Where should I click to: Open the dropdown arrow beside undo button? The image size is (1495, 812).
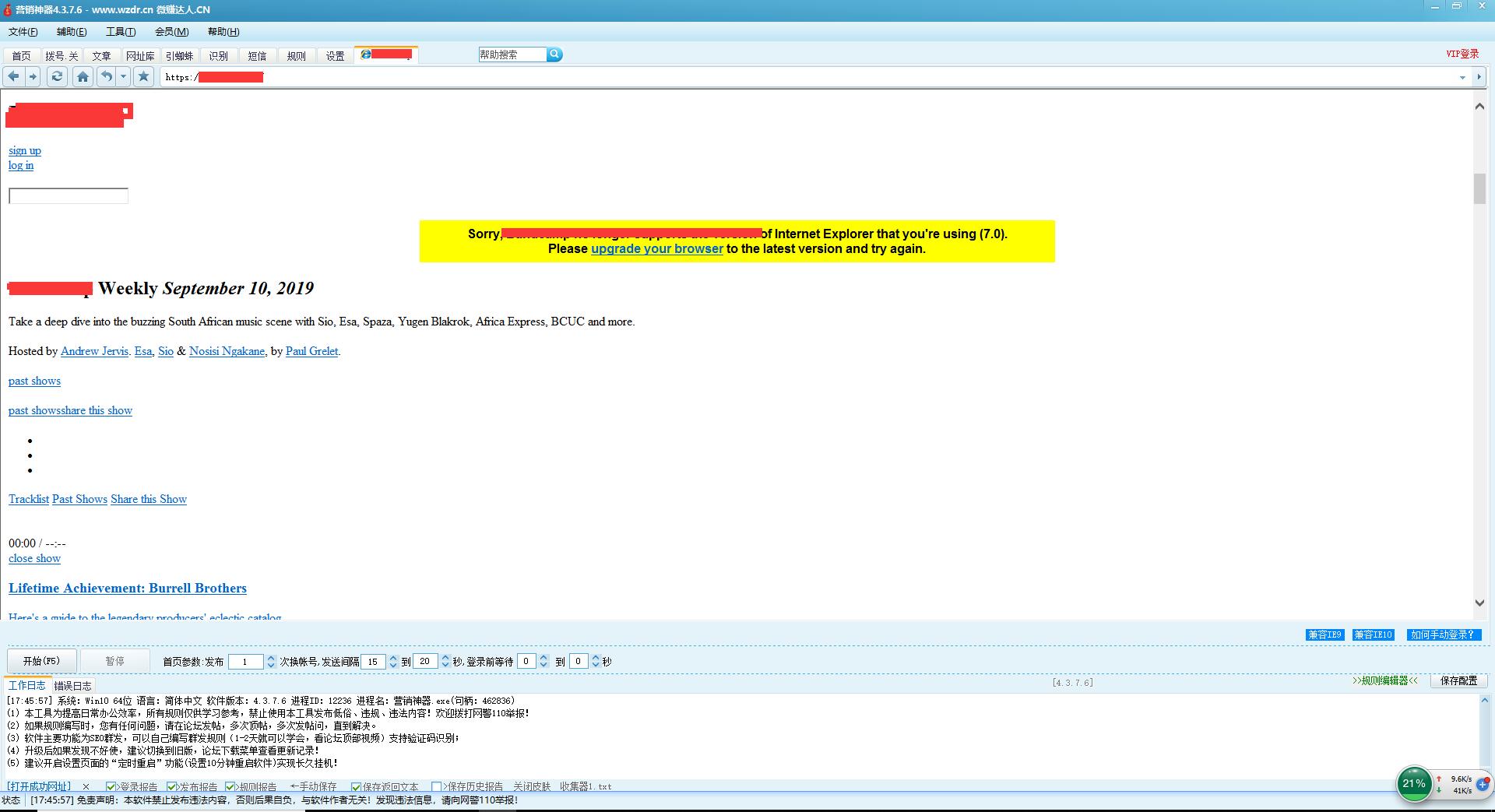click(x=123, y=76)
